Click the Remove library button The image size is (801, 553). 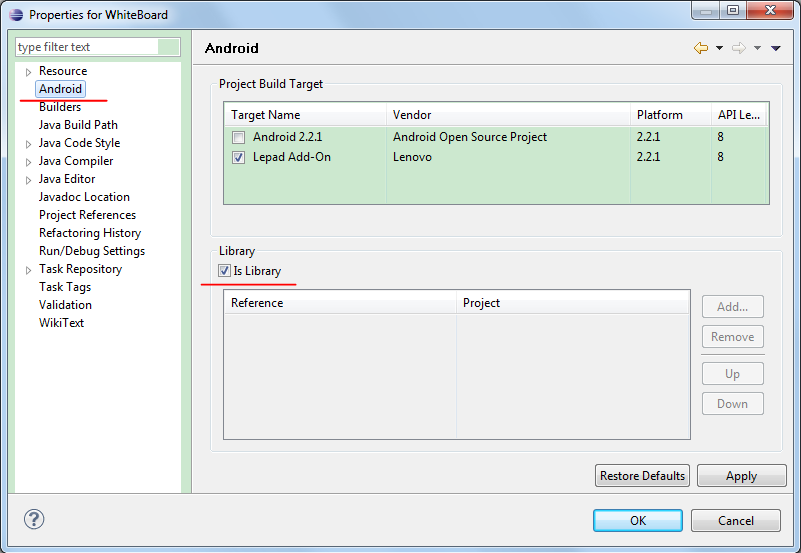tap(733, 337)
